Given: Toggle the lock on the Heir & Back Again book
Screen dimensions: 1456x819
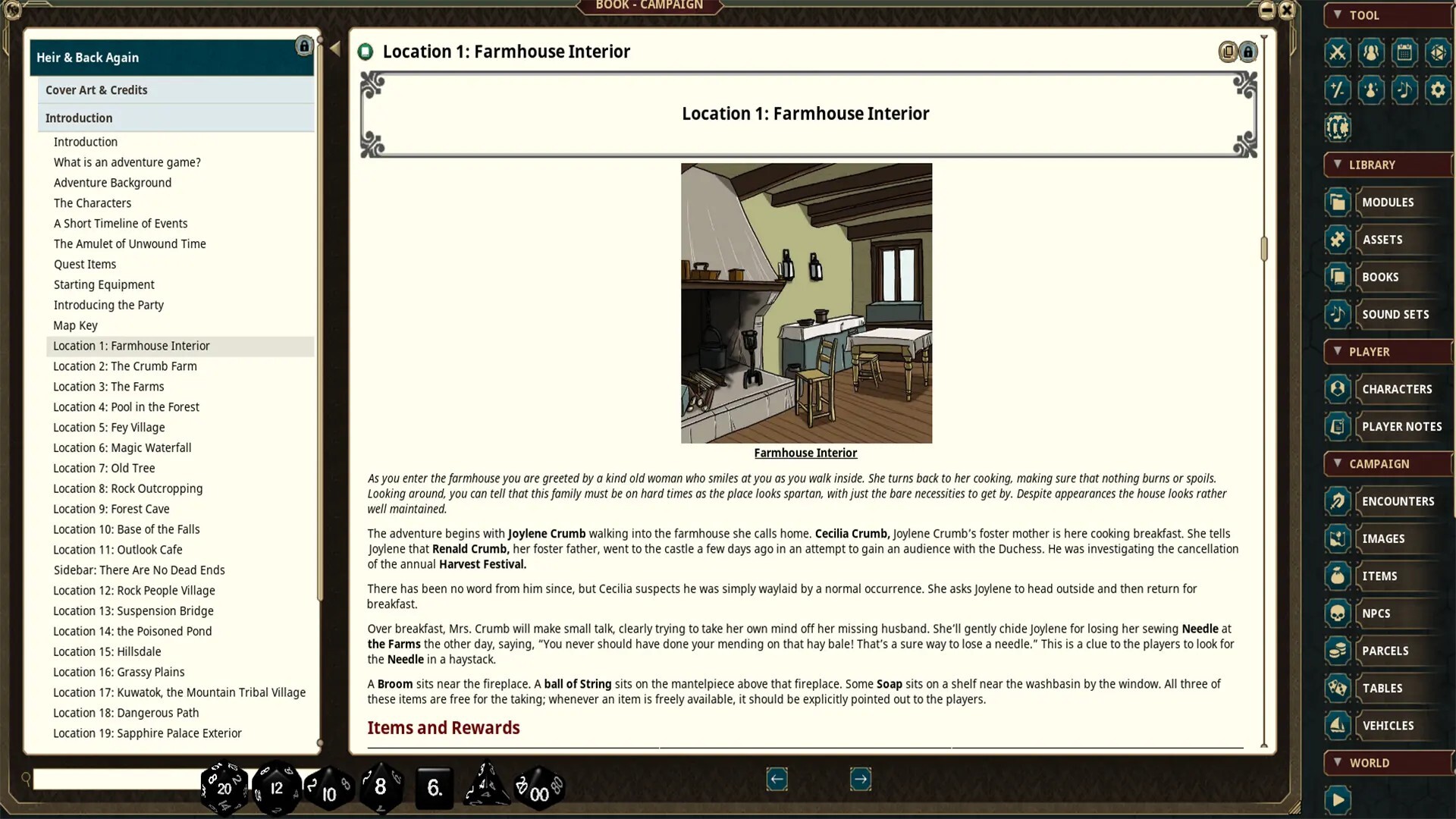Looking at the screenshot, I should [x=304, y=46].
